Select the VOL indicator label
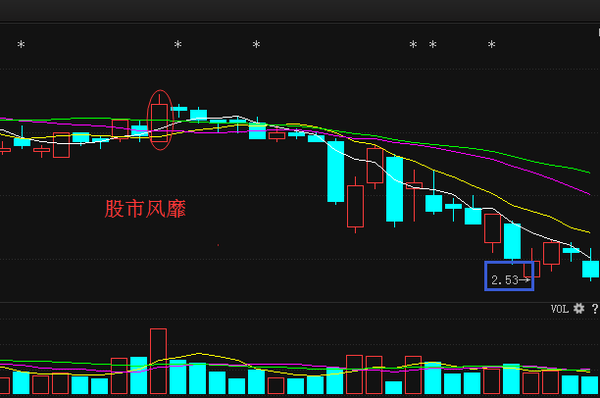 [x=559, y=309]
